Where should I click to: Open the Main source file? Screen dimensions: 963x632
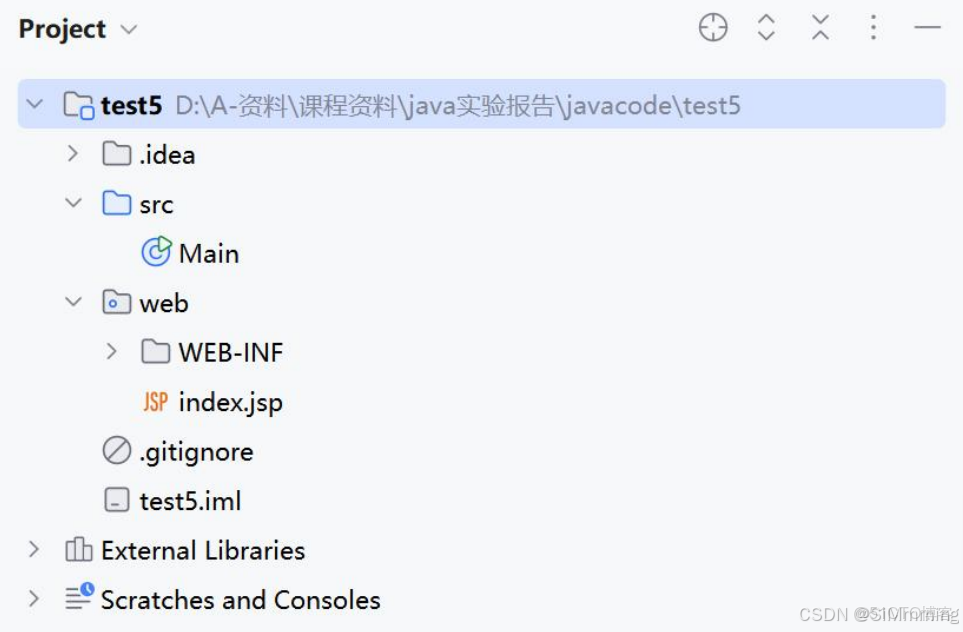pos(208,252)
